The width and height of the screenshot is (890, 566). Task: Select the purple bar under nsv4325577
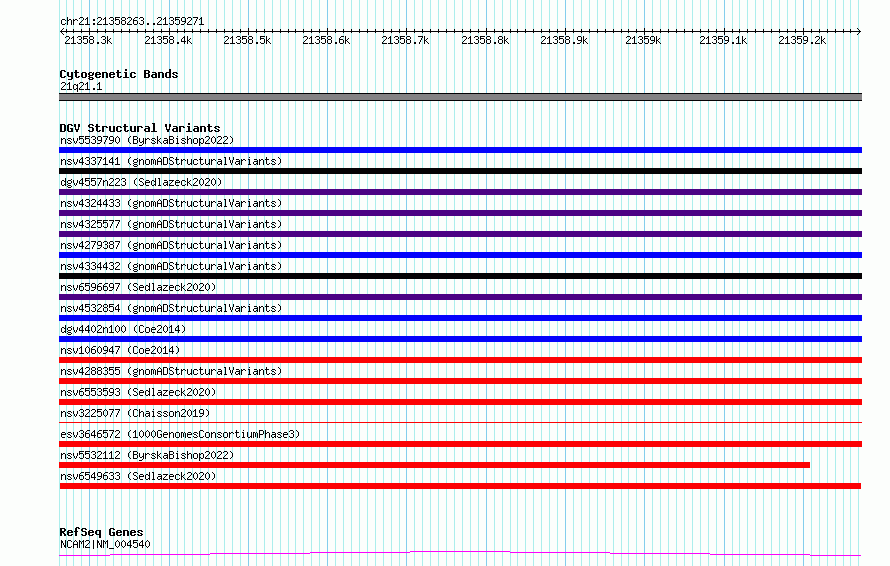[x=460, y=234]
